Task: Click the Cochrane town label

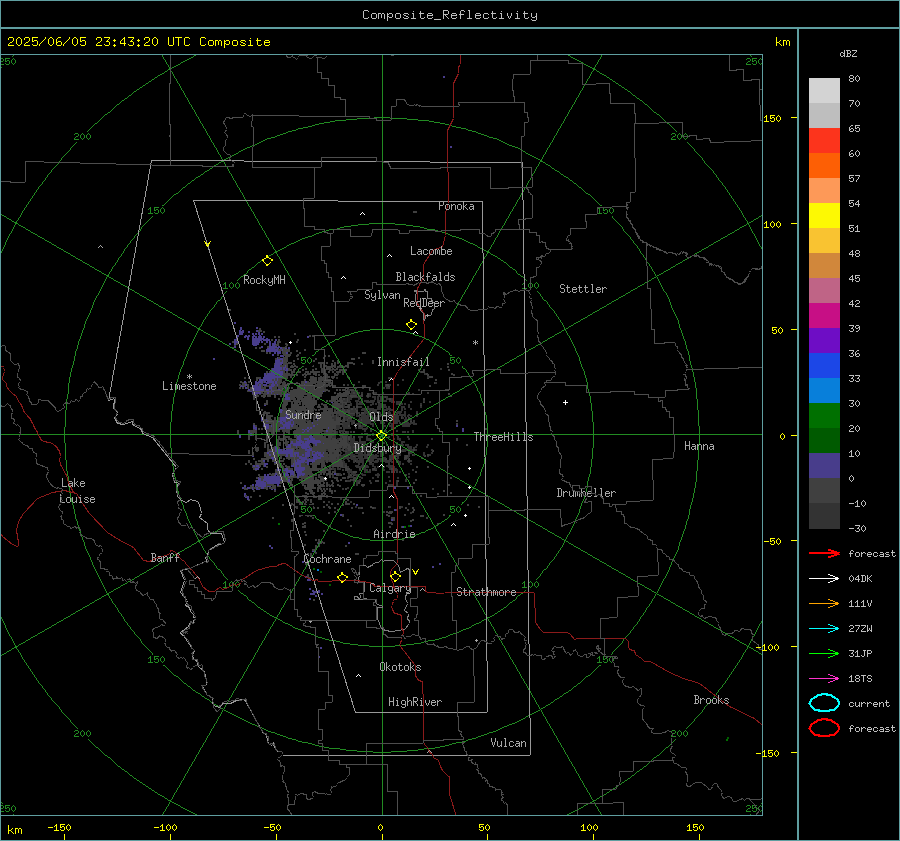Action: [327, 559]
